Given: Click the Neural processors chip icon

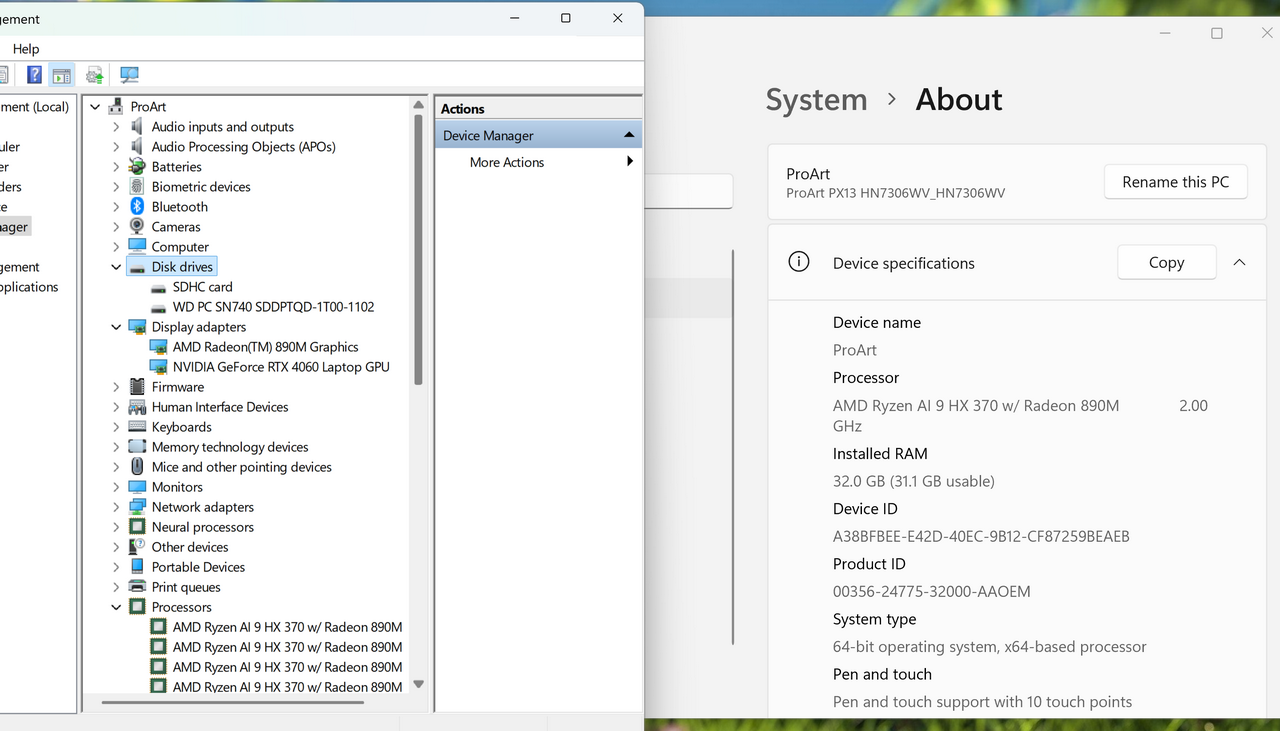Looking at the screenshot, I should (137, 527).
